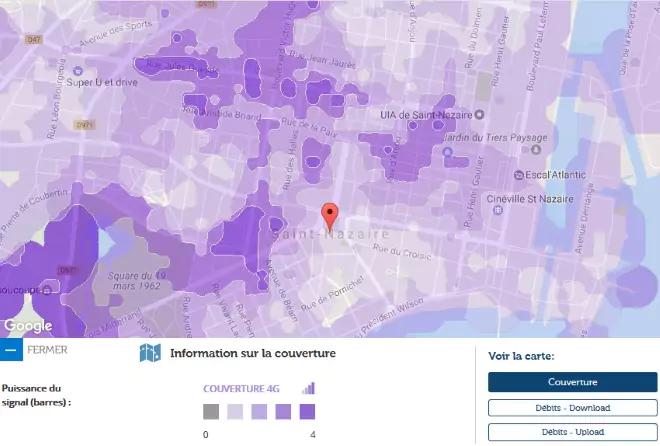Click the Rue des Halles label
The width and height of the screenshot is (660, 446).
point(290,160)
